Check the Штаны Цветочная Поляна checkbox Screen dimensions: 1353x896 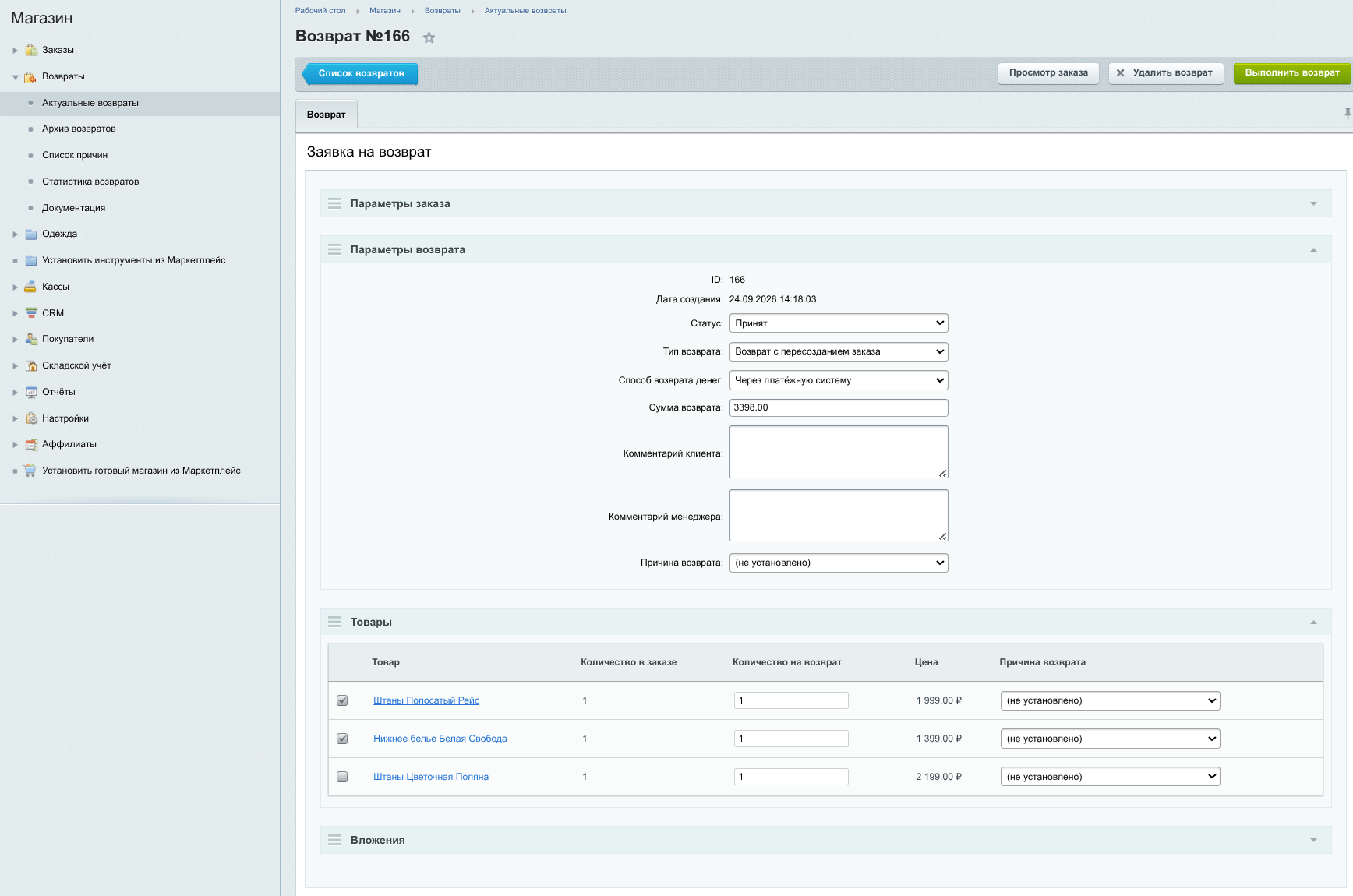(x=342, y=777)
